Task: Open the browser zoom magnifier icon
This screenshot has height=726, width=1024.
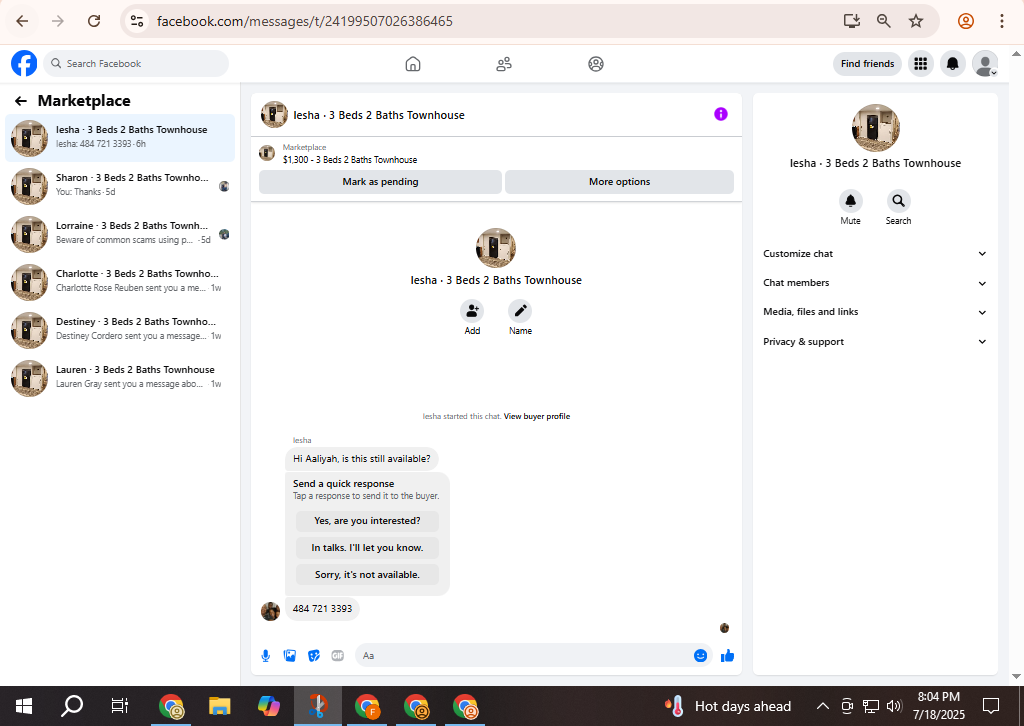Action: pos(884,21)
